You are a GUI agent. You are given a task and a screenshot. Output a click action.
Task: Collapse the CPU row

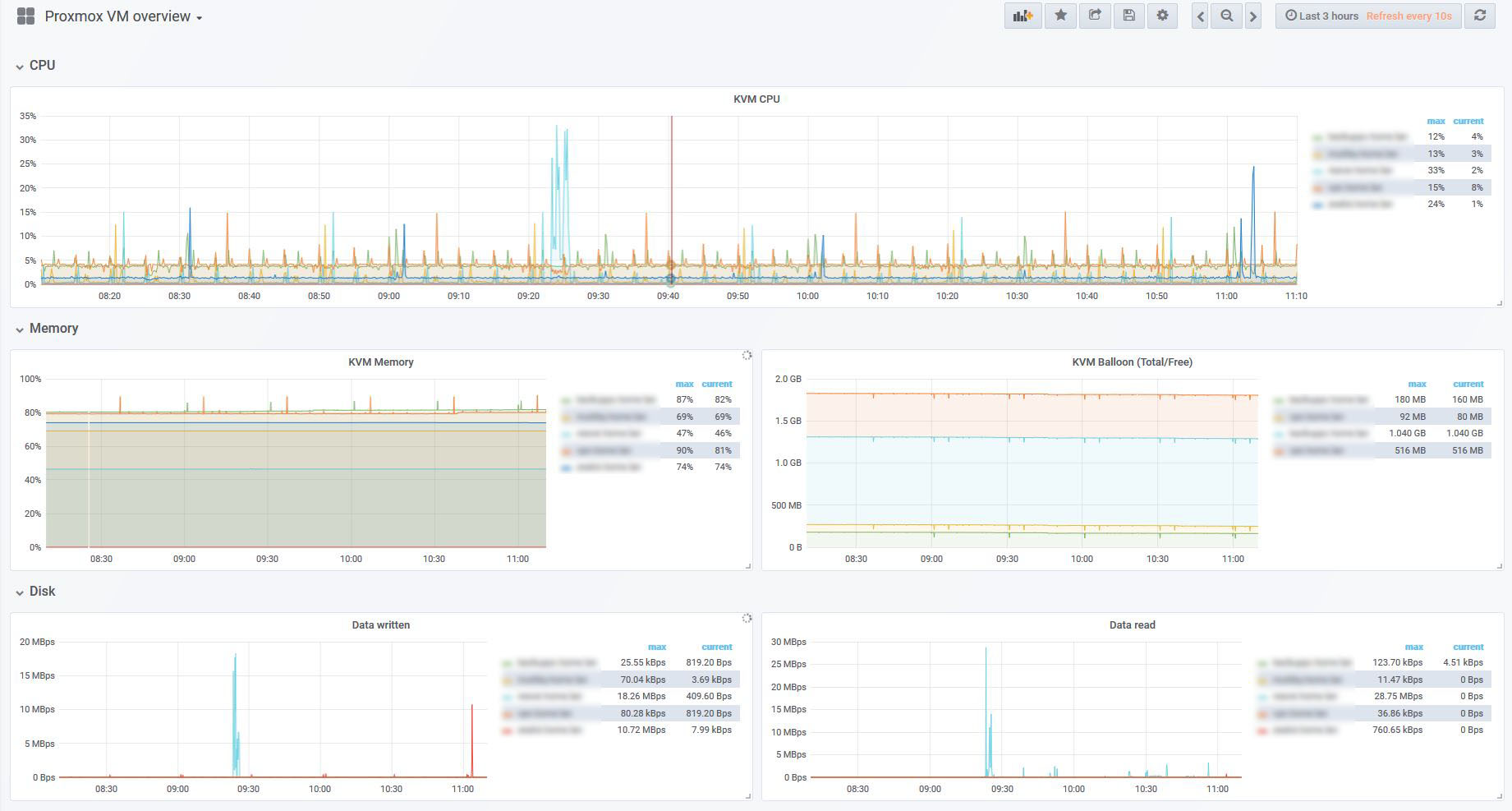[x=35, y=65]
